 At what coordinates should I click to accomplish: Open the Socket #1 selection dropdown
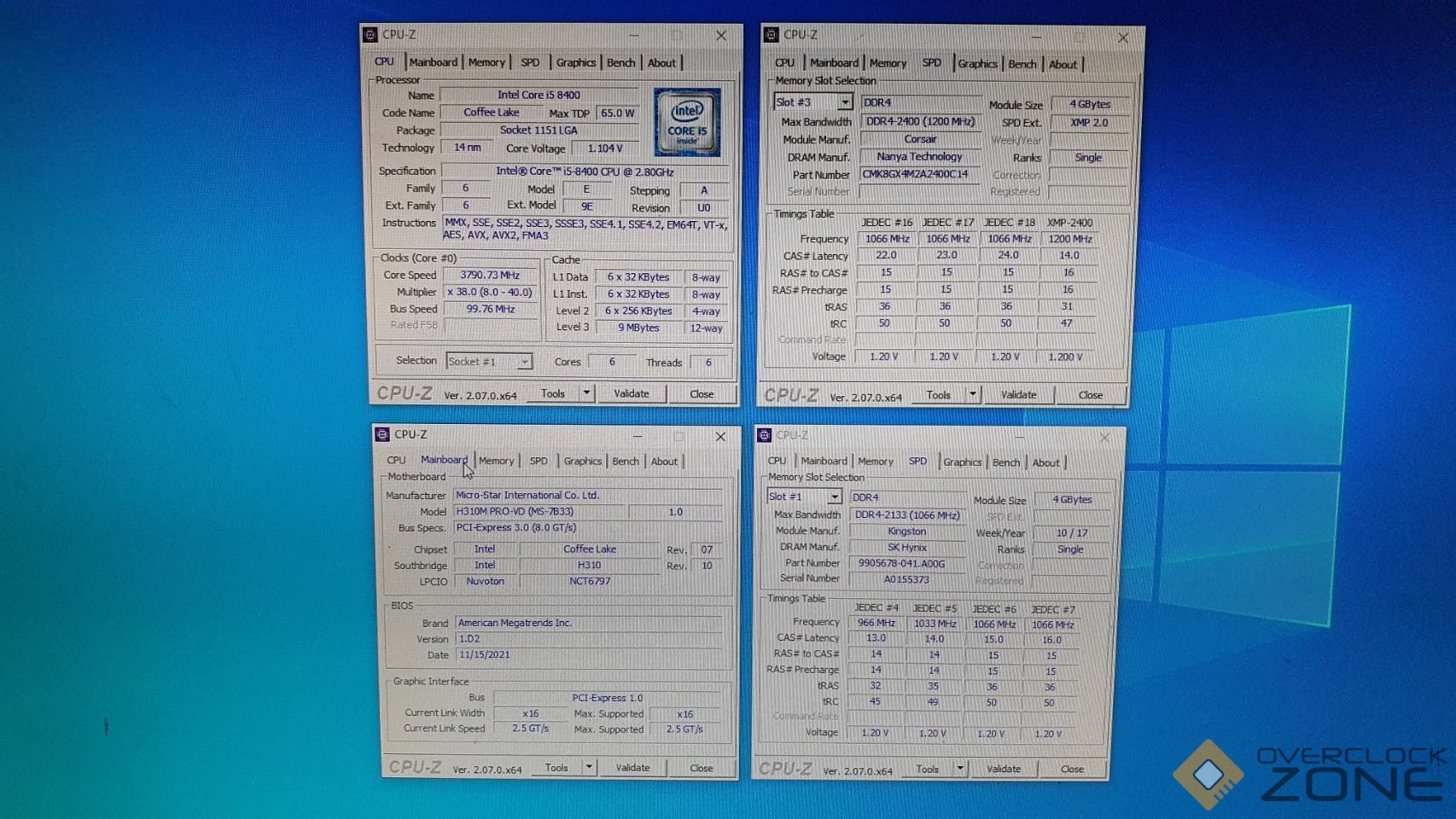pyautogui.click(x=524, y=362)
